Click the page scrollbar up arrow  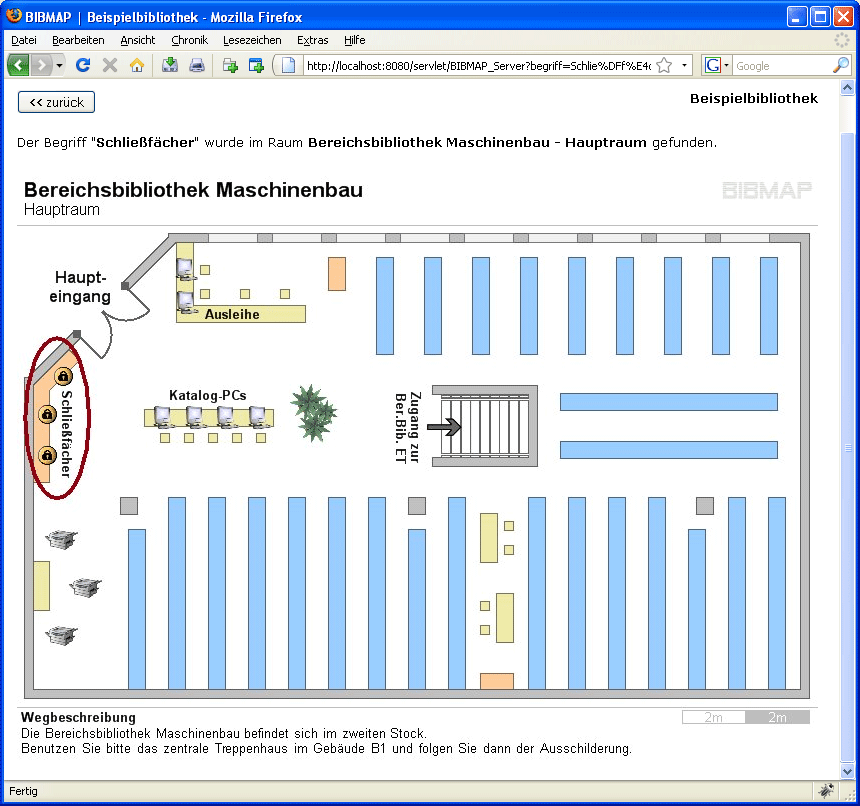click(847, 88)
